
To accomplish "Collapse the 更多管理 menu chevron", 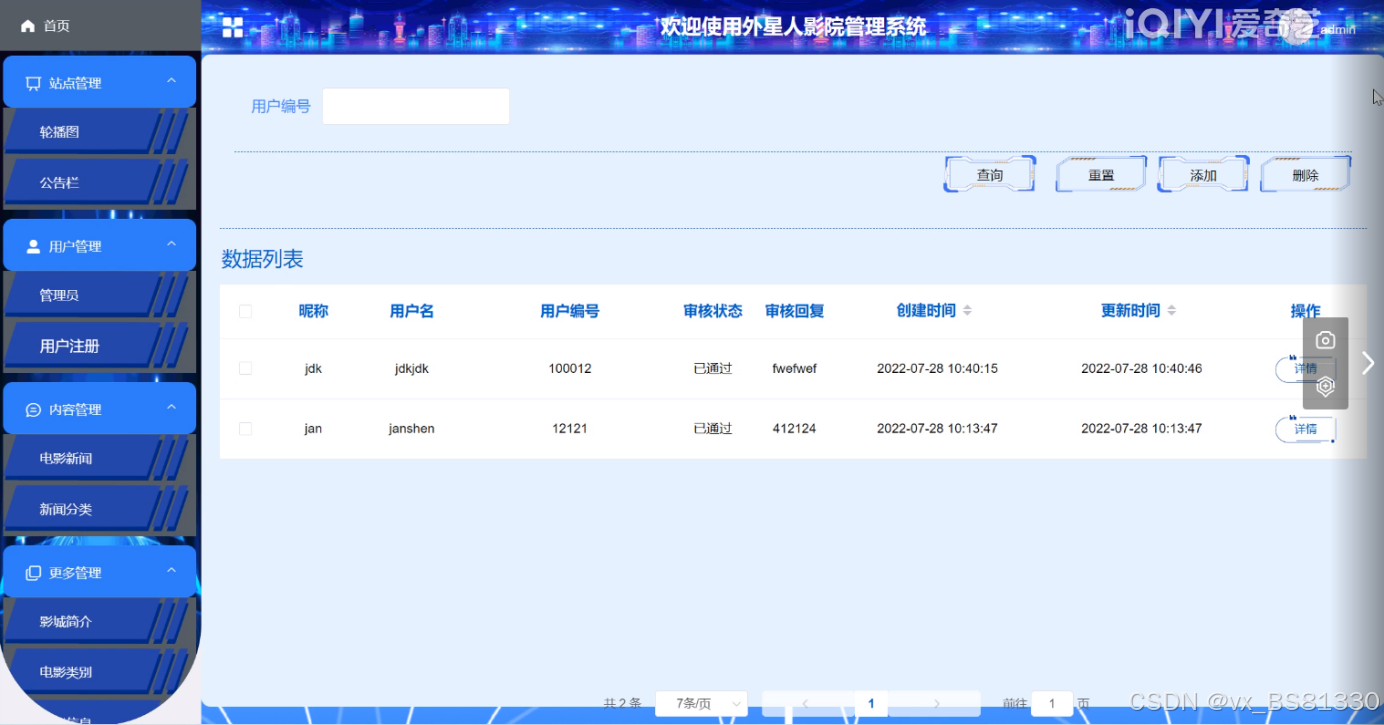I will click(x=171, y=570).
